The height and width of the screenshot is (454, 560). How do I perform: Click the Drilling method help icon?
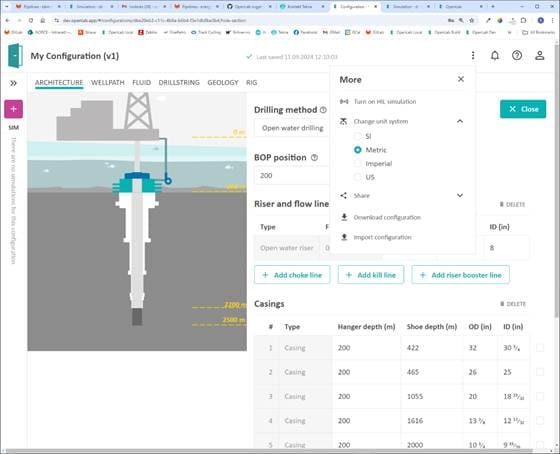tap(323, 110)
